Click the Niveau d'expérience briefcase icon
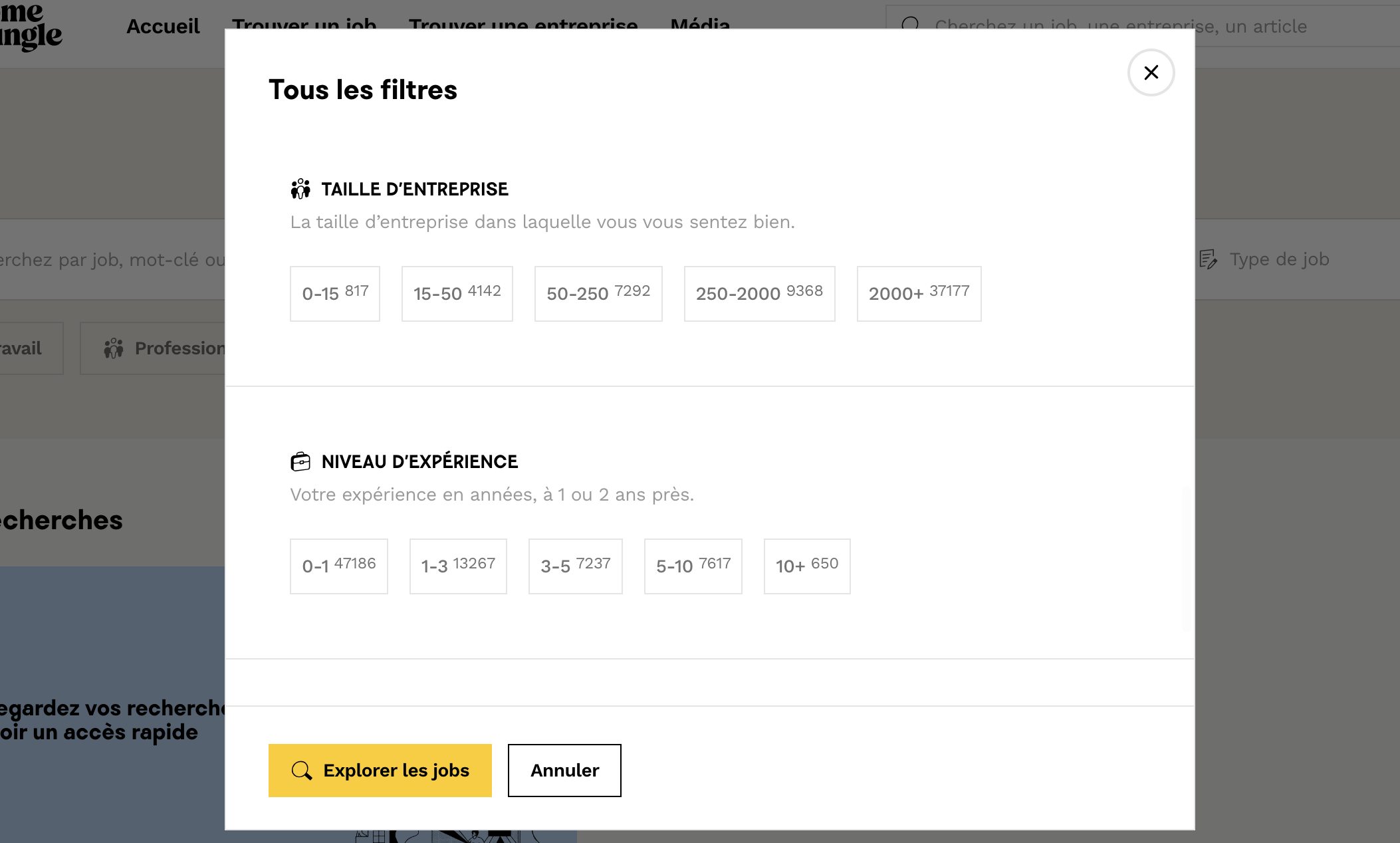 300,461
